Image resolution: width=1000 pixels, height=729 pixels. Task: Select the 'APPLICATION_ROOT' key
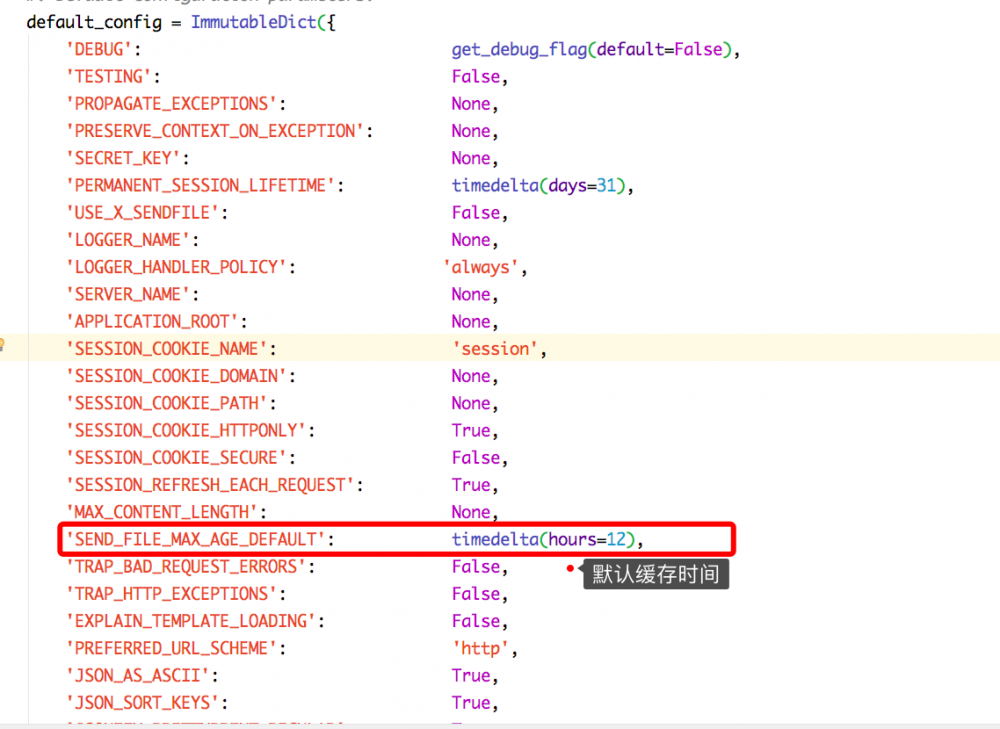152,322
